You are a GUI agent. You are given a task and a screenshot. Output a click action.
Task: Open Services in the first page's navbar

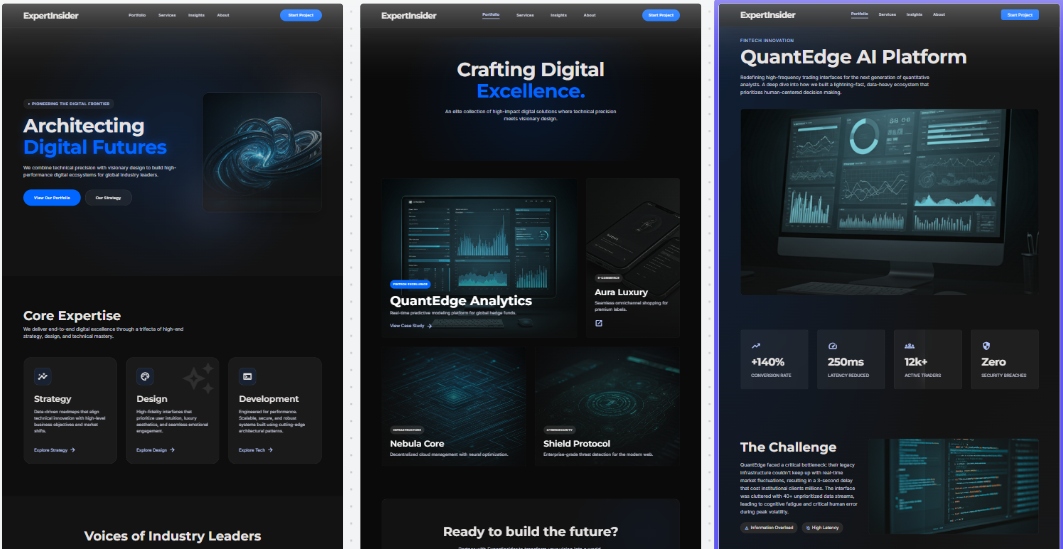point(167,15)
